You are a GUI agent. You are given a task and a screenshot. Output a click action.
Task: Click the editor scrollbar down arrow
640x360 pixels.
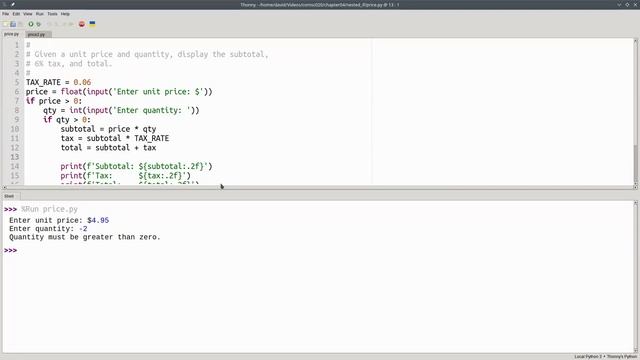[x=635, y=183]
